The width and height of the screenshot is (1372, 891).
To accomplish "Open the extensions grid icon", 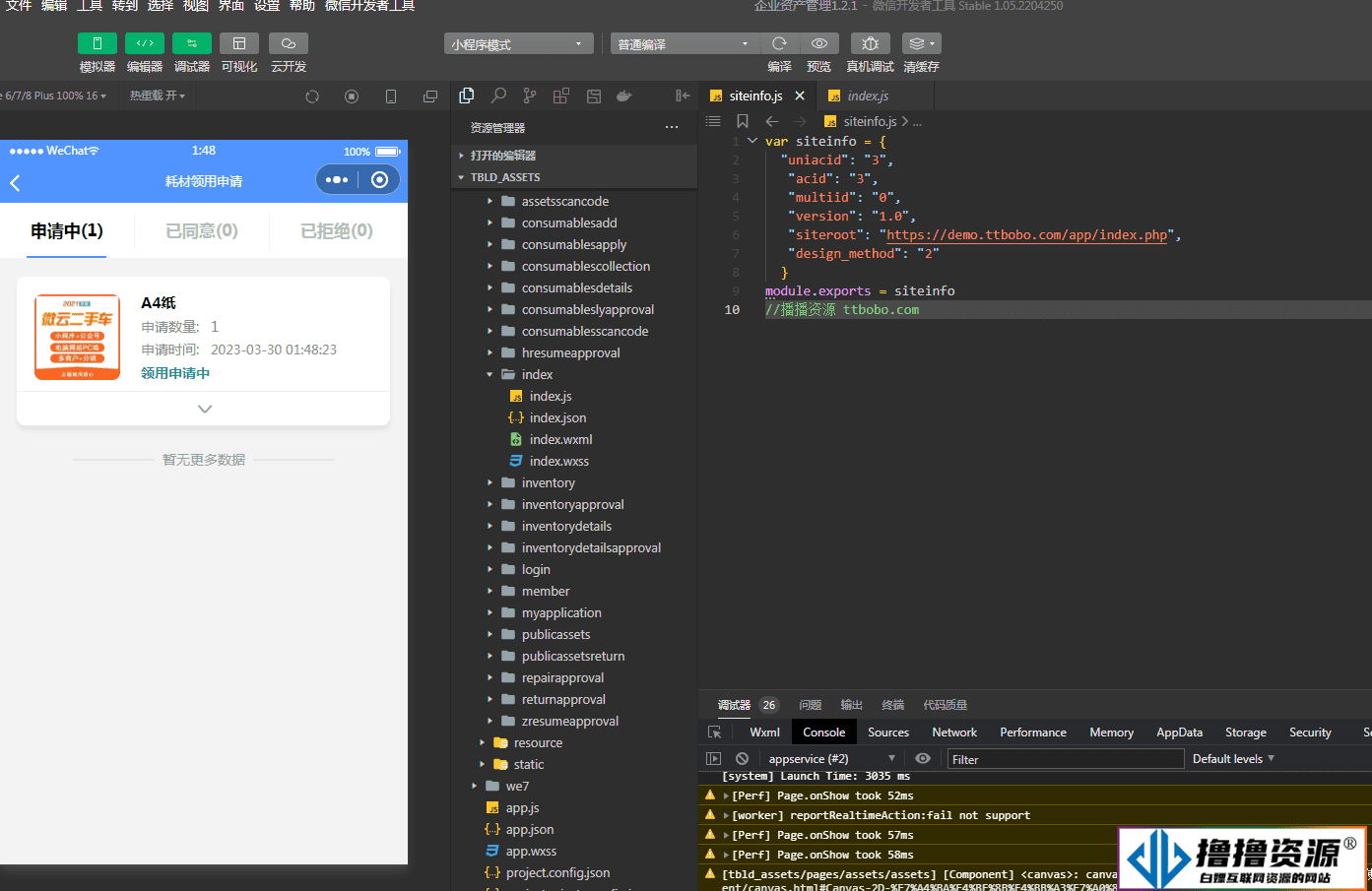I will coord(561,95).
